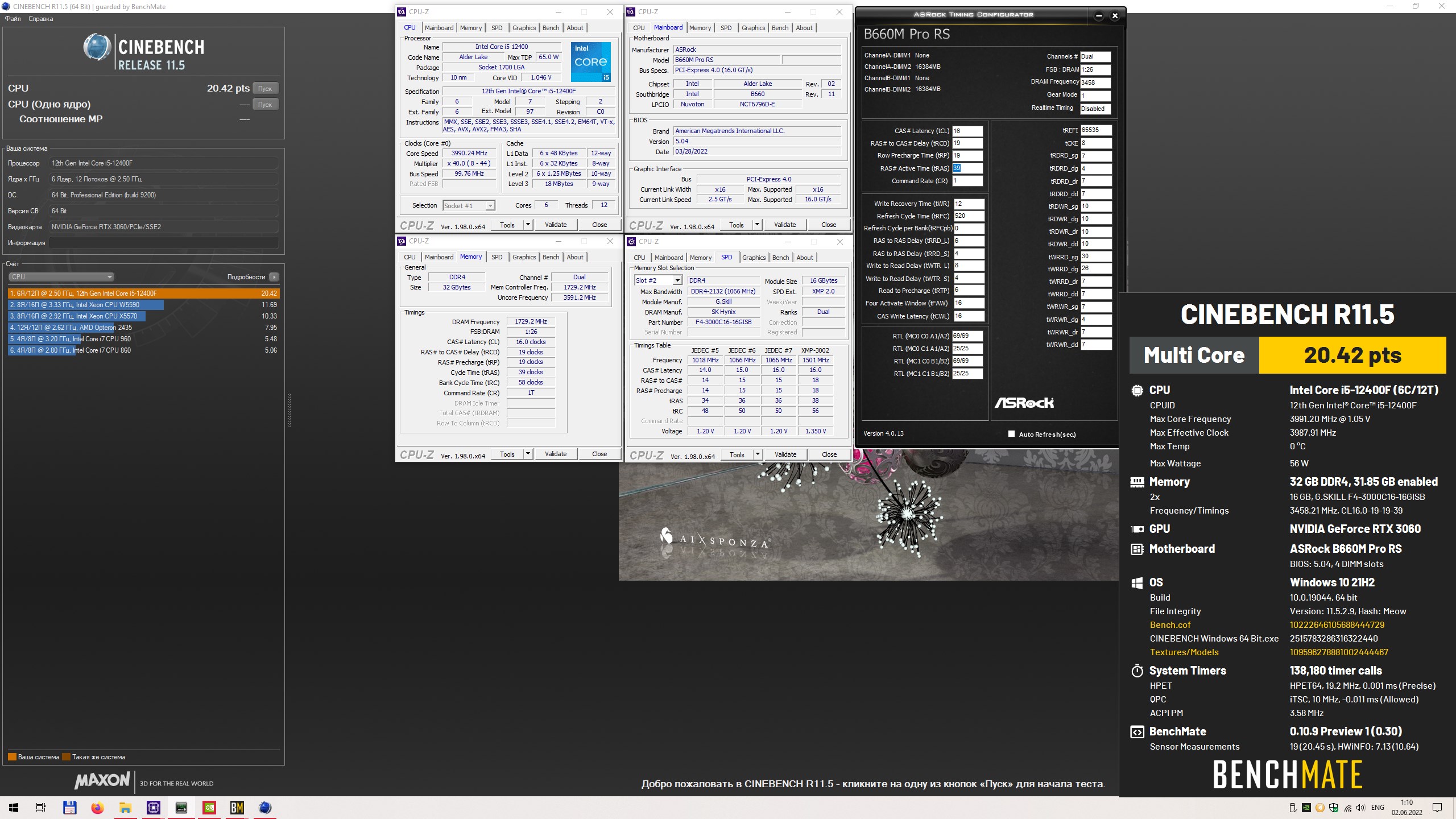1456x819 pixels.
Task: Click the Safely Remove Hardware tray icon
Action: 1292,808
